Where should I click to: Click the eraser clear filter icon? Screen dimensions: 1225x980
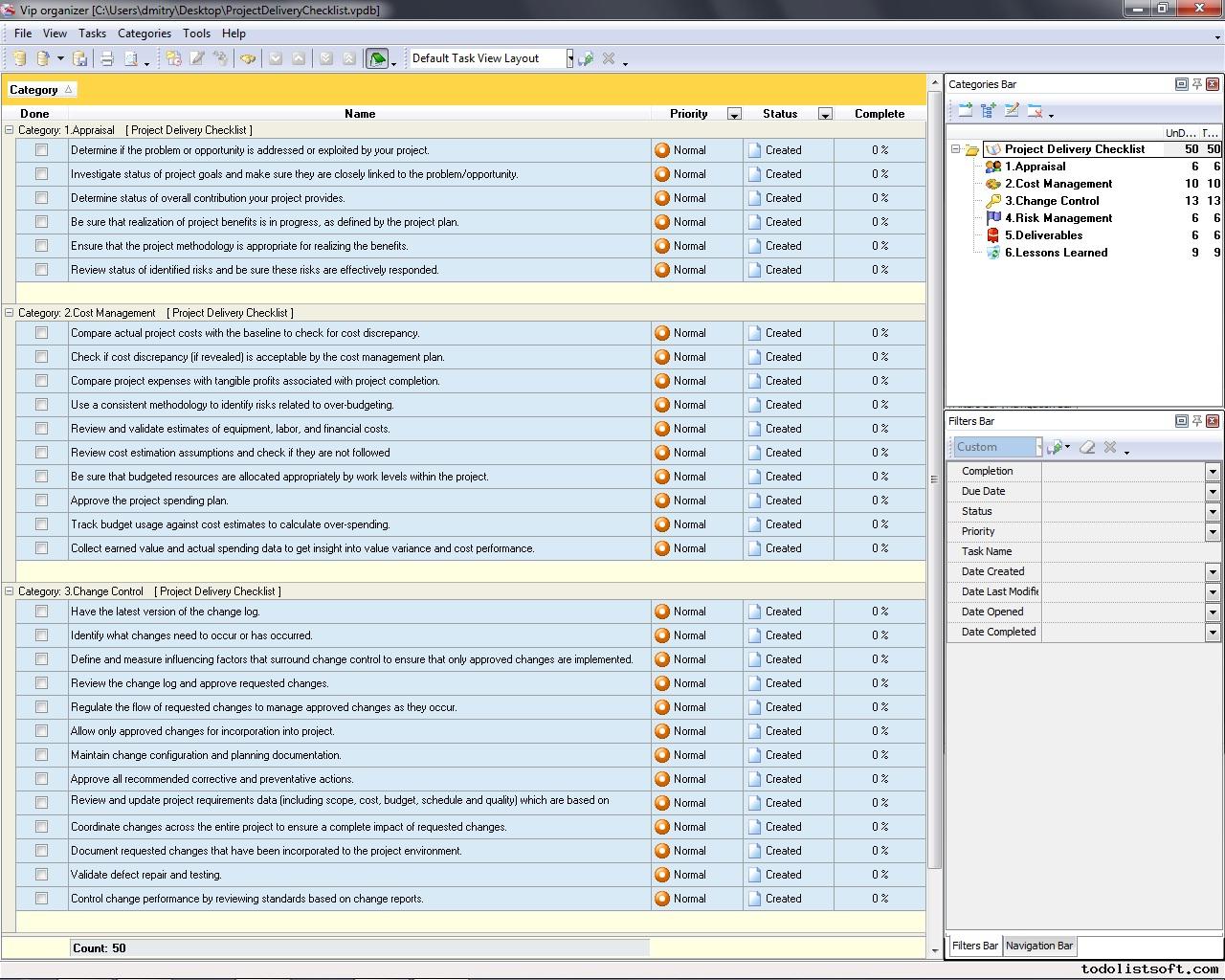pos(1087,447)
